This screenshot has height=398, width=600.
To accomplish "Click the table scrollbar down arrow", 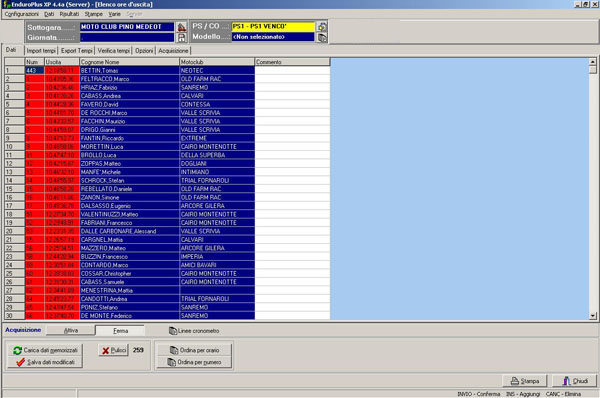I will pyautogui.click(x=593, y=316).
